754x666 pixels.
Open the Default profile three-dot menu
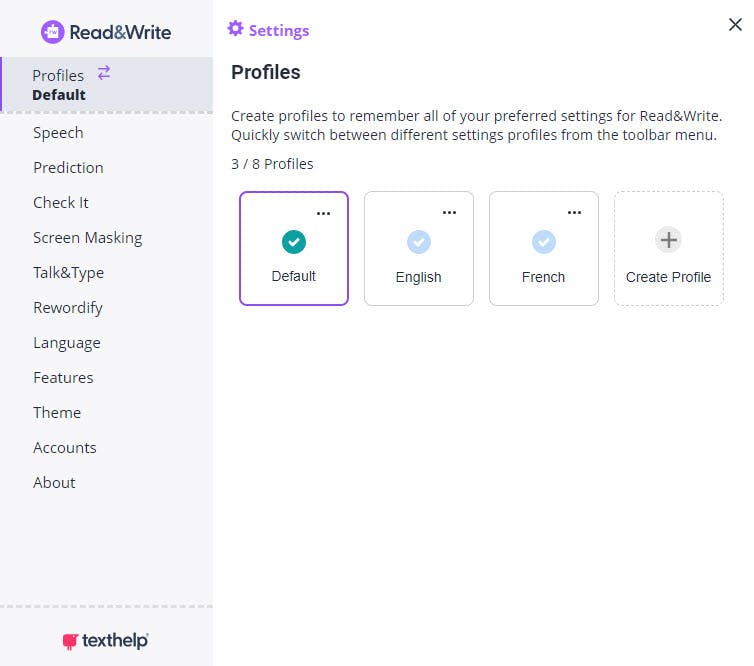tap(323, 213)
